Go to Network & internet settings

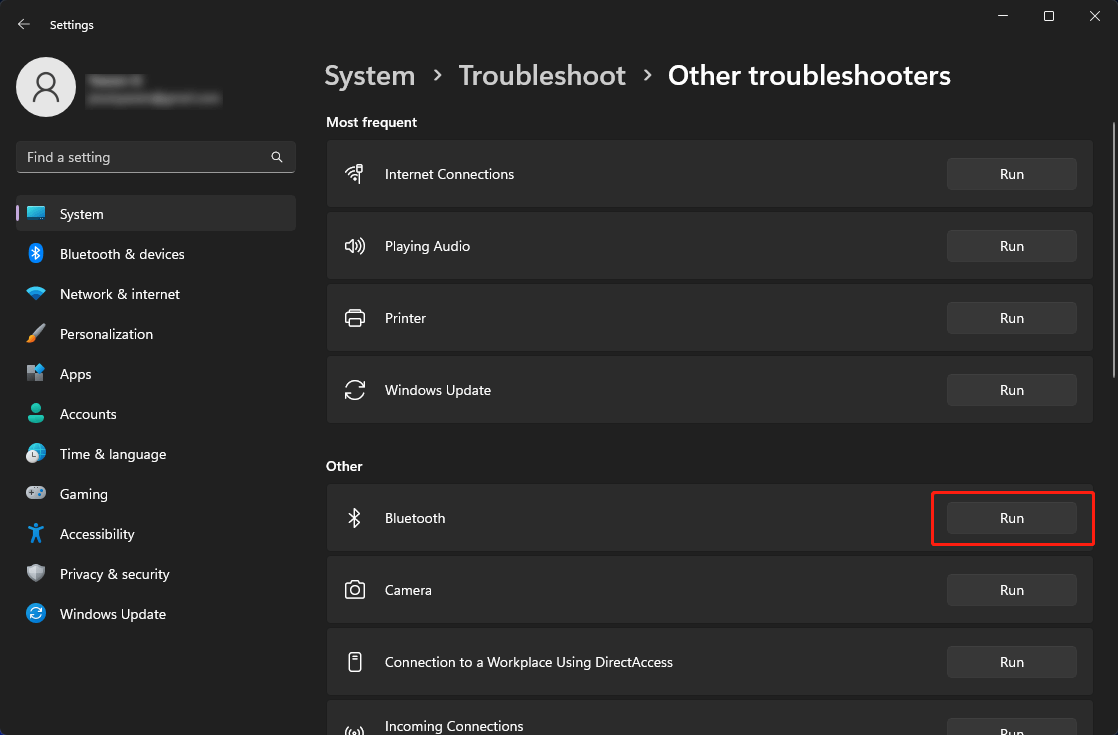156,293
